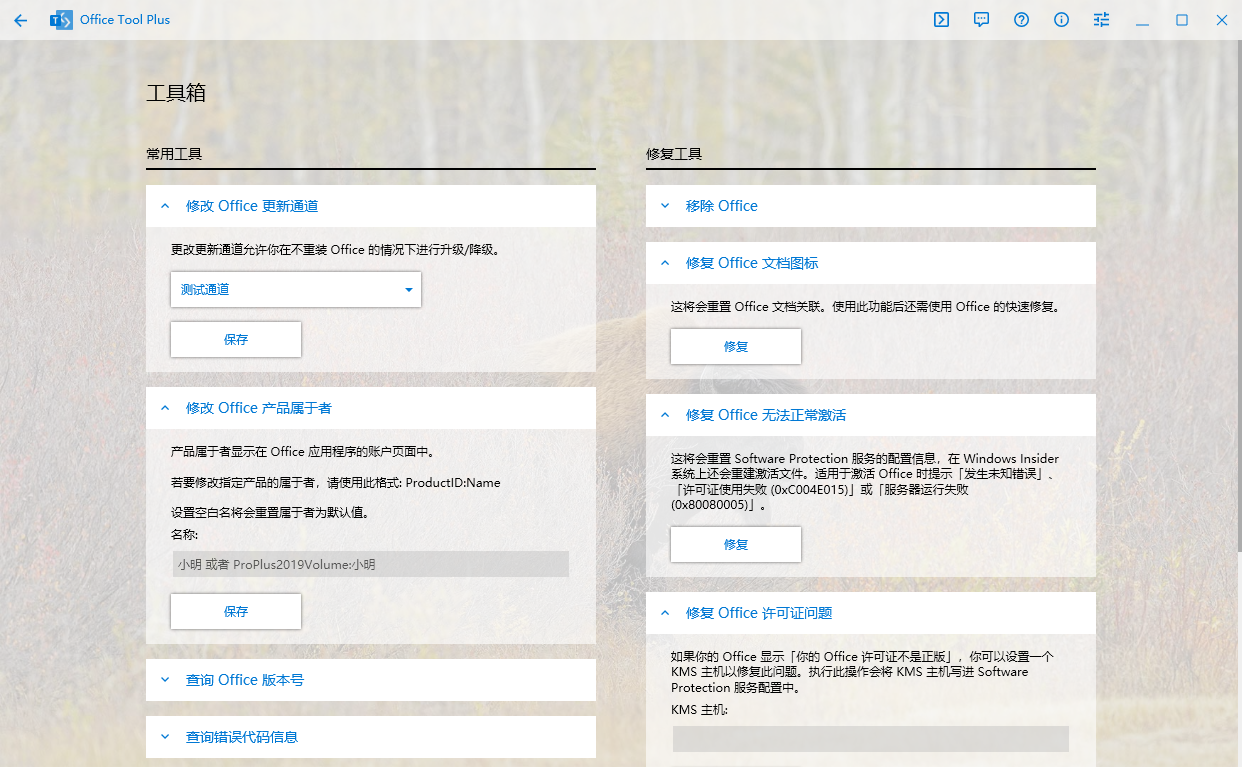Expand the 移除 Office section

[x=665, y=206]
